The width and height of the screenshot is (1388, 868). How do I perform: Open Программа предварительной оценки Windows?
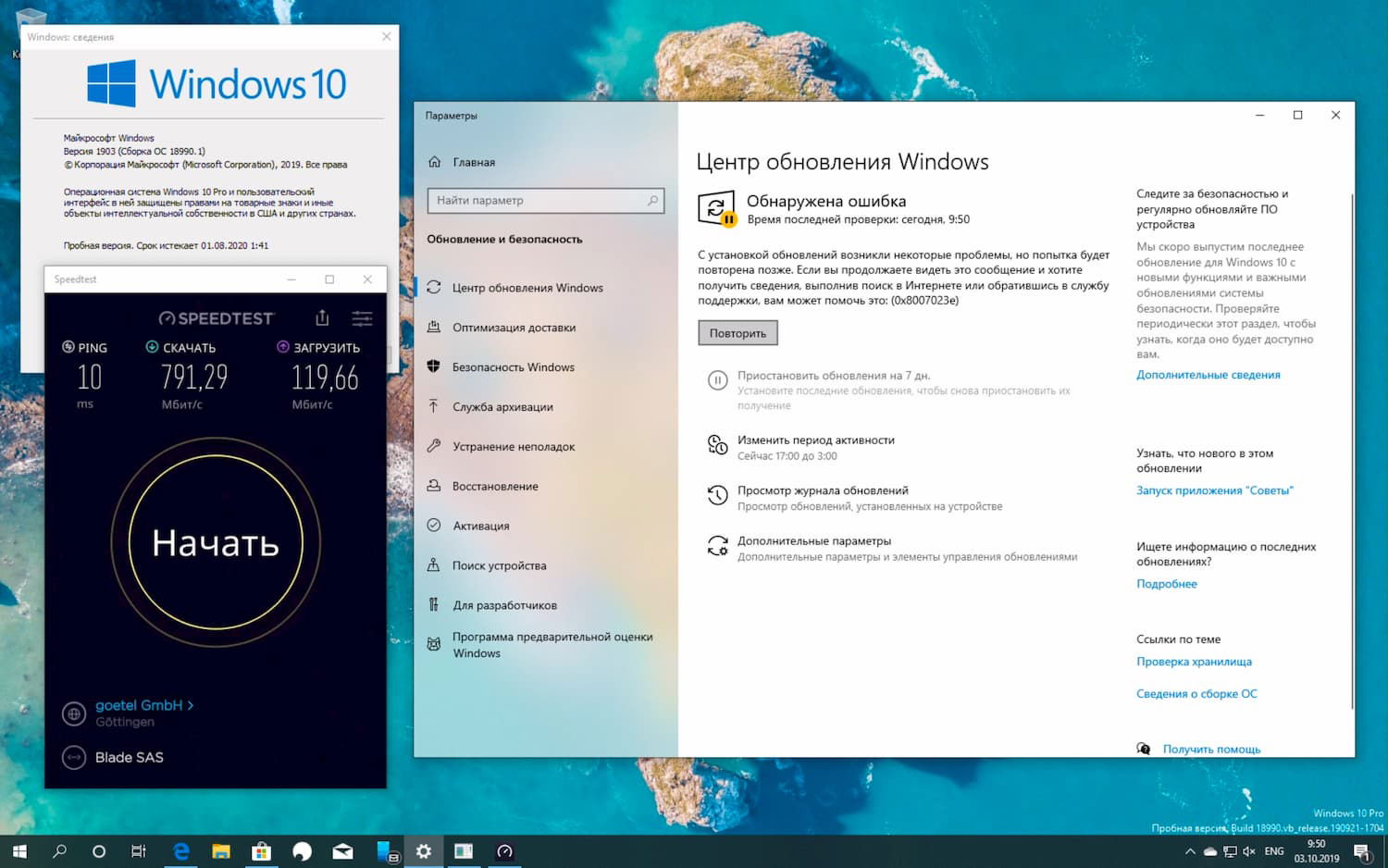[552, 644]
